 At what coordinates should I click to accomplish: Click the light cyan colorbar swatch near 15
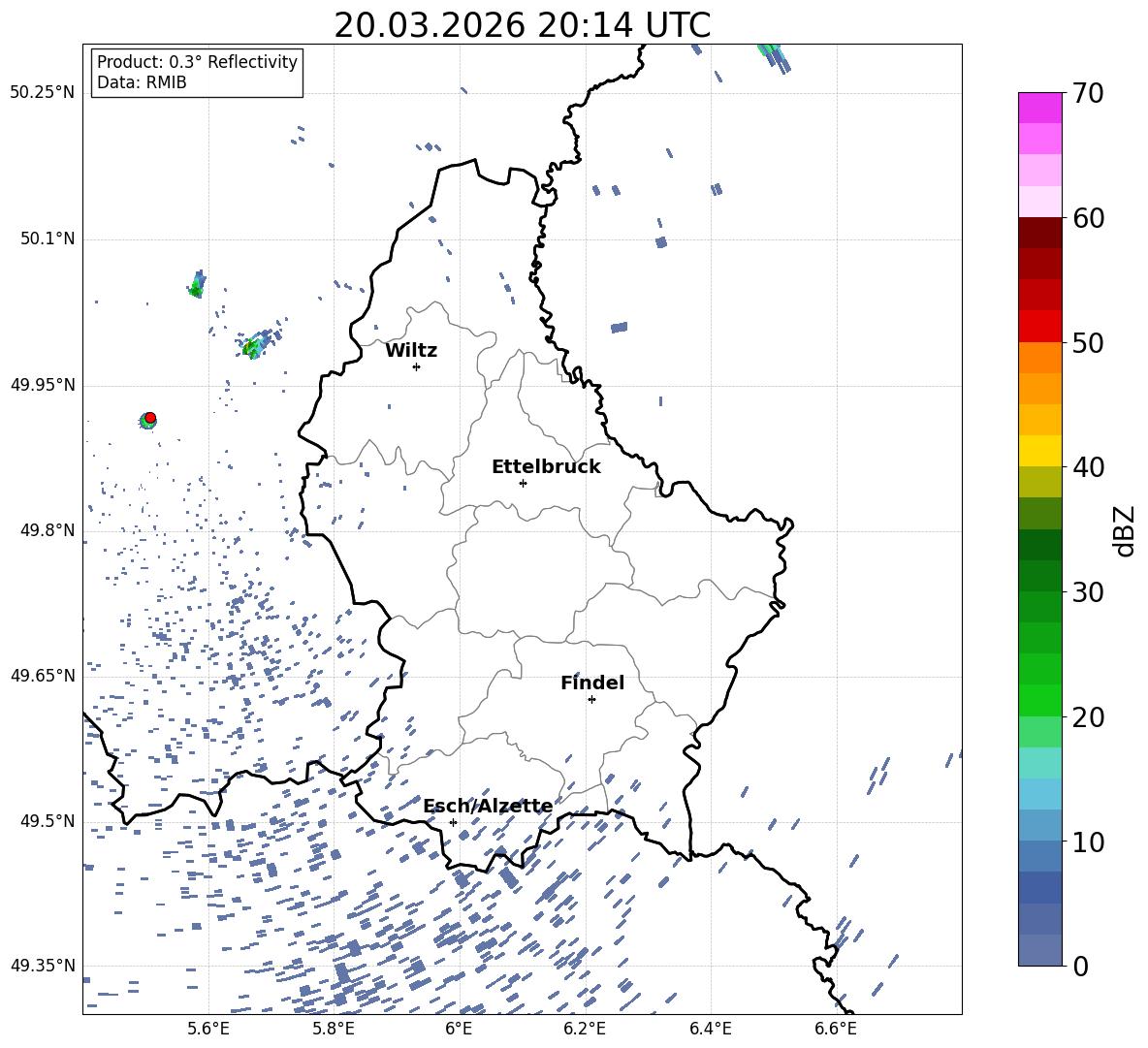coord(1039,763)
